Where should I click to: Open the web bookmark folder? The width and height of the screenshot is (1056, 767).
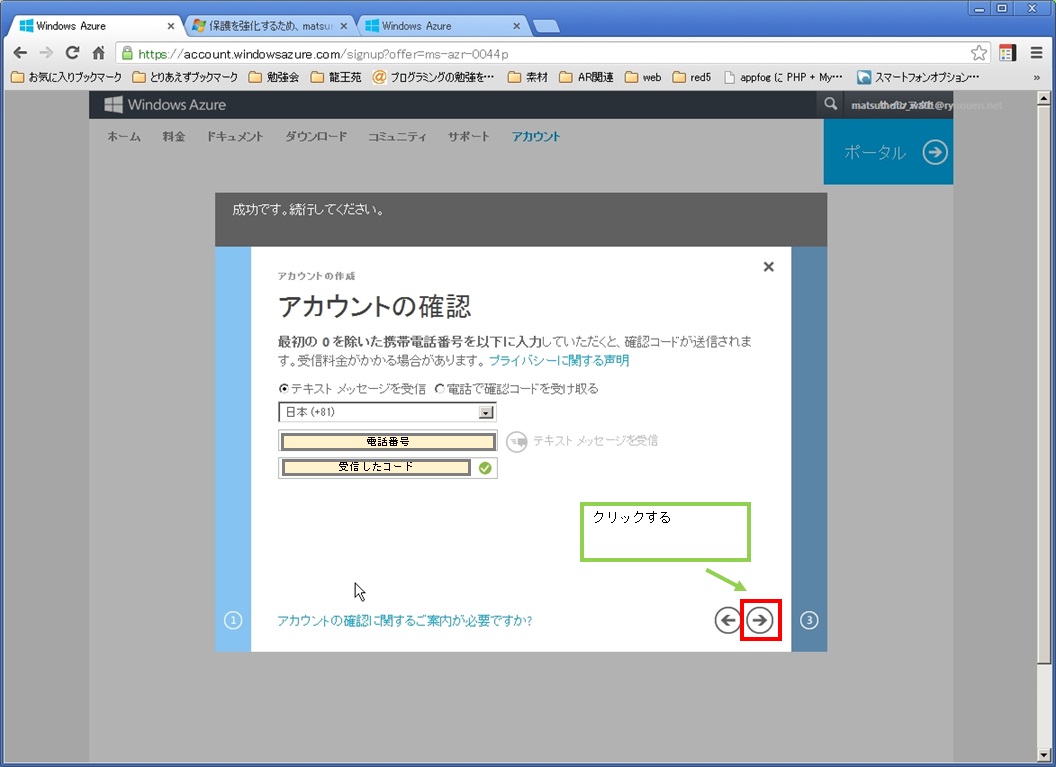[x=643, y=77]
